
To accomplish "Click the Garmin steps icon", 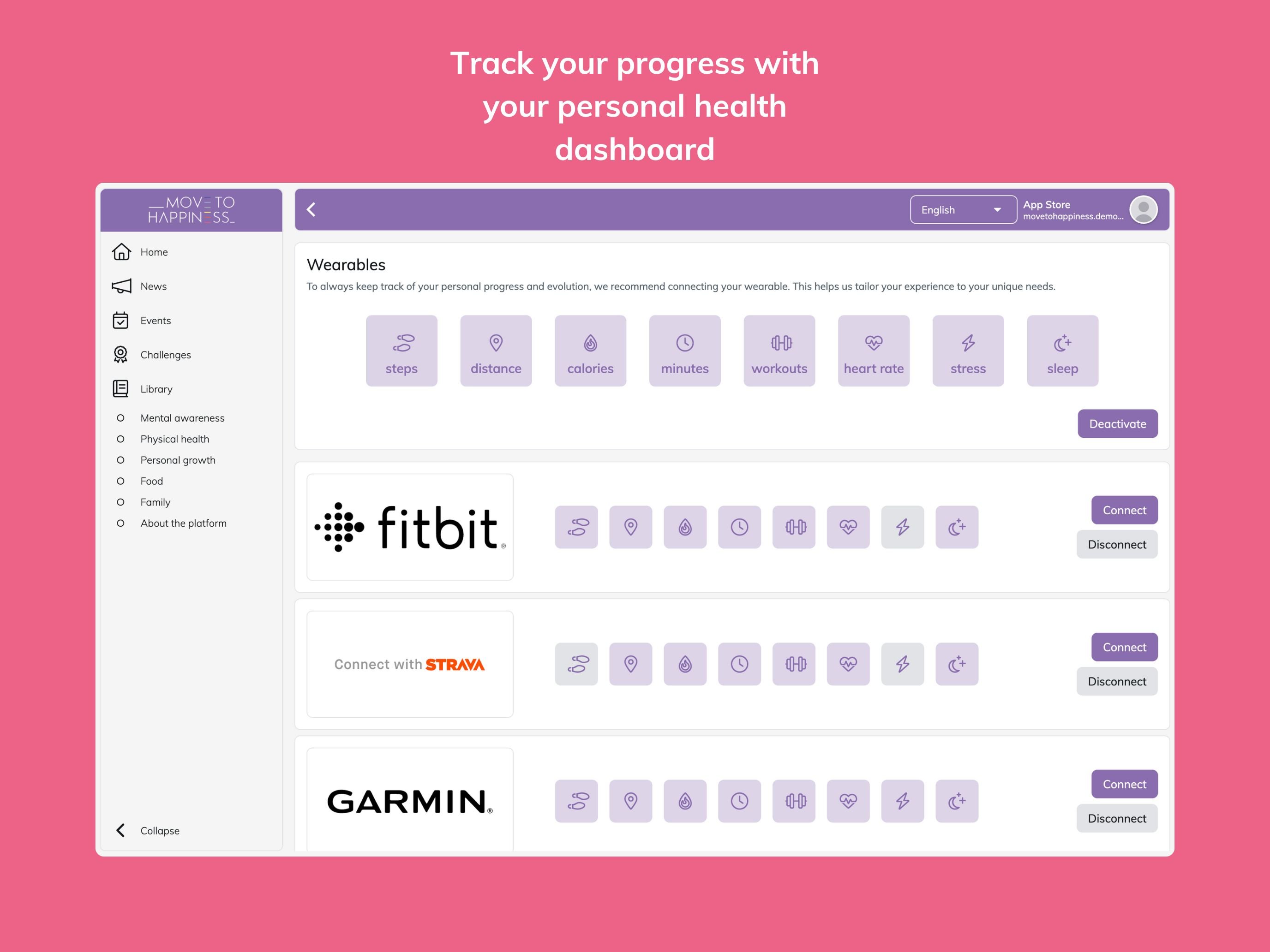I will point(576,801).
